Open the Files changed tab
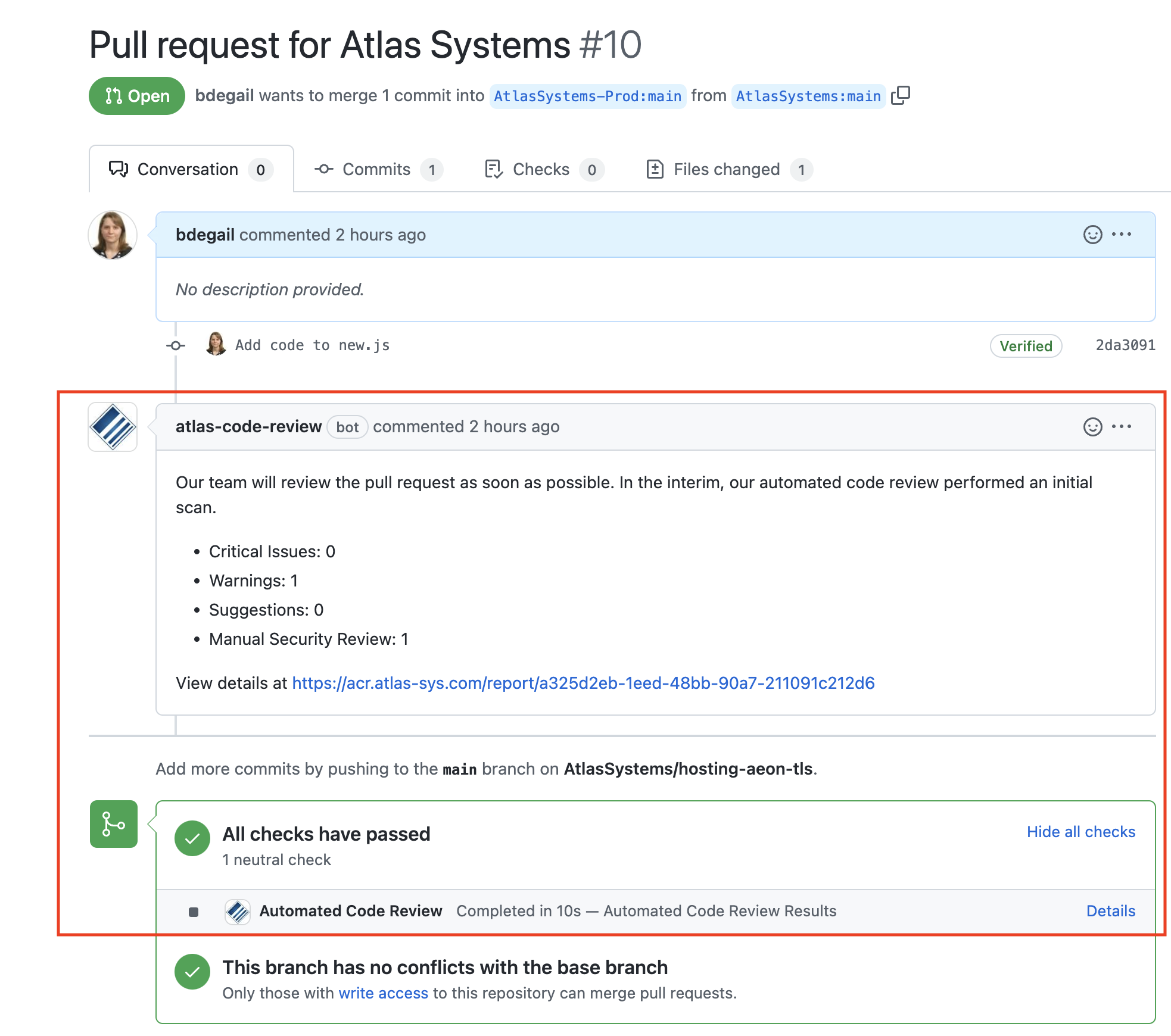The image size is (1171, 1036). pyautogui.click(x=728, y=170)
